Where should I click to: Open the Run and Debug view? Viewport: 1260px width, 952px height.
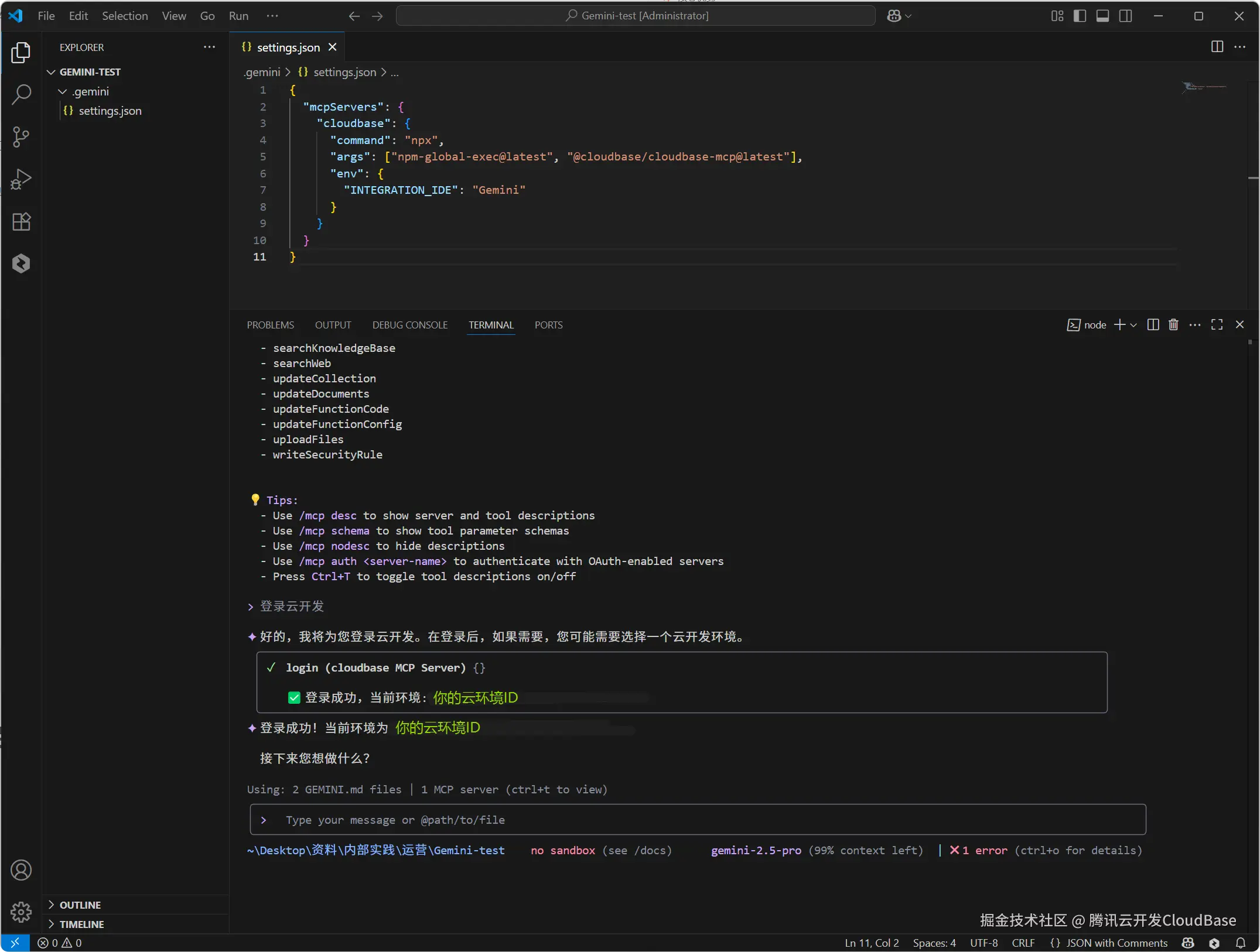[21, 179]
